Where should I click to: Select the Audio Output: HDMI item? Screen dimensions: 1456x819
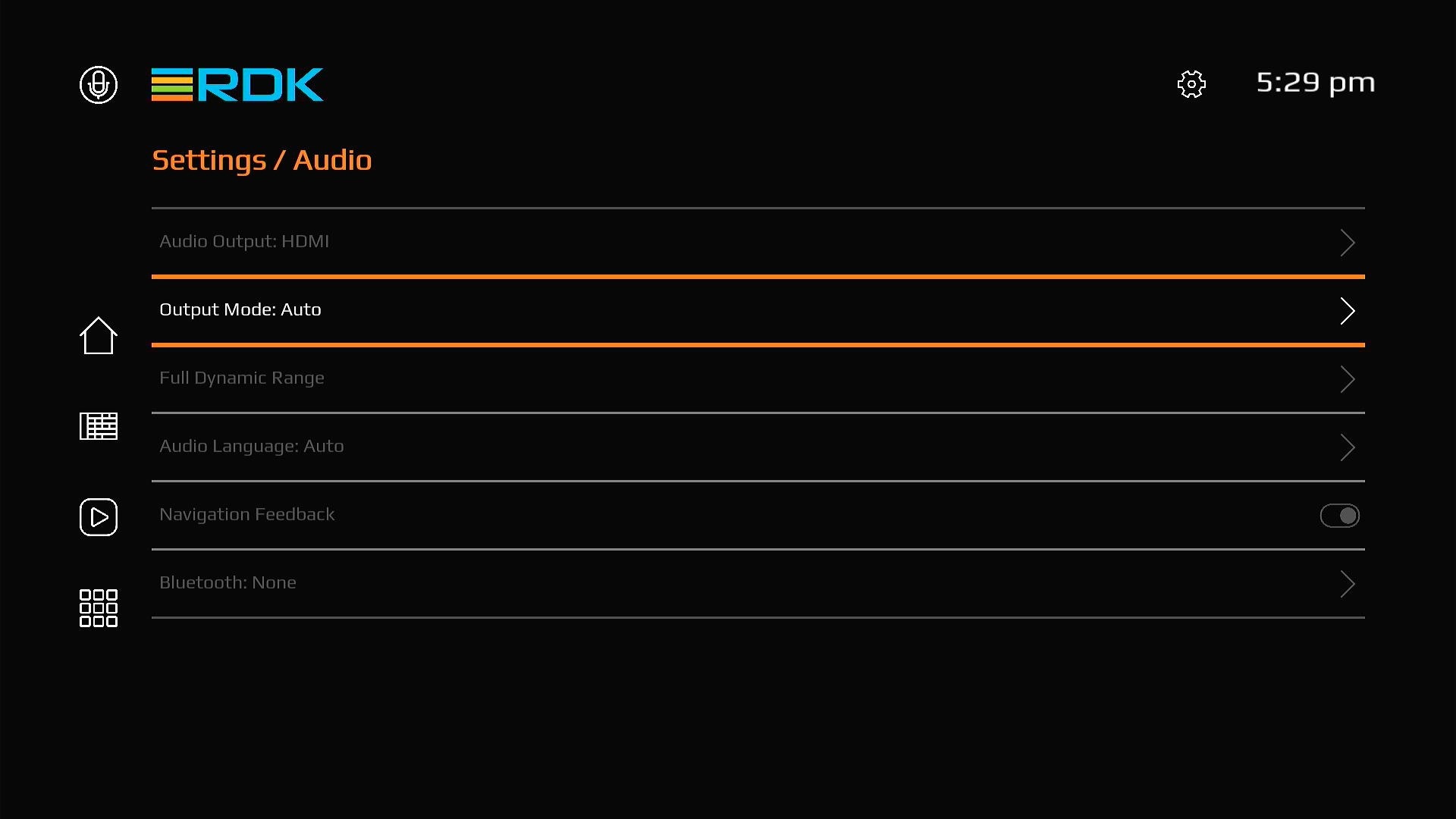tap(244, 241)
